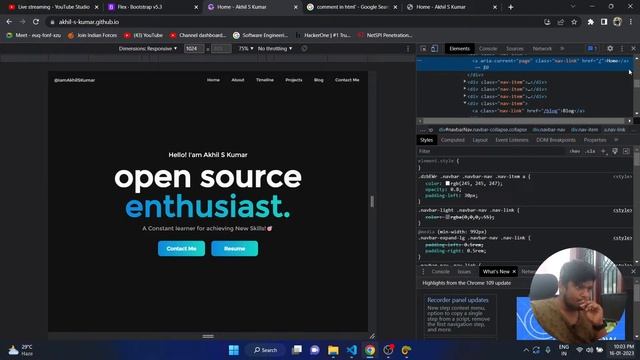This screenshot has width=640, height=360.
Task: Click the browser reload icon
Action: point(36,22)
